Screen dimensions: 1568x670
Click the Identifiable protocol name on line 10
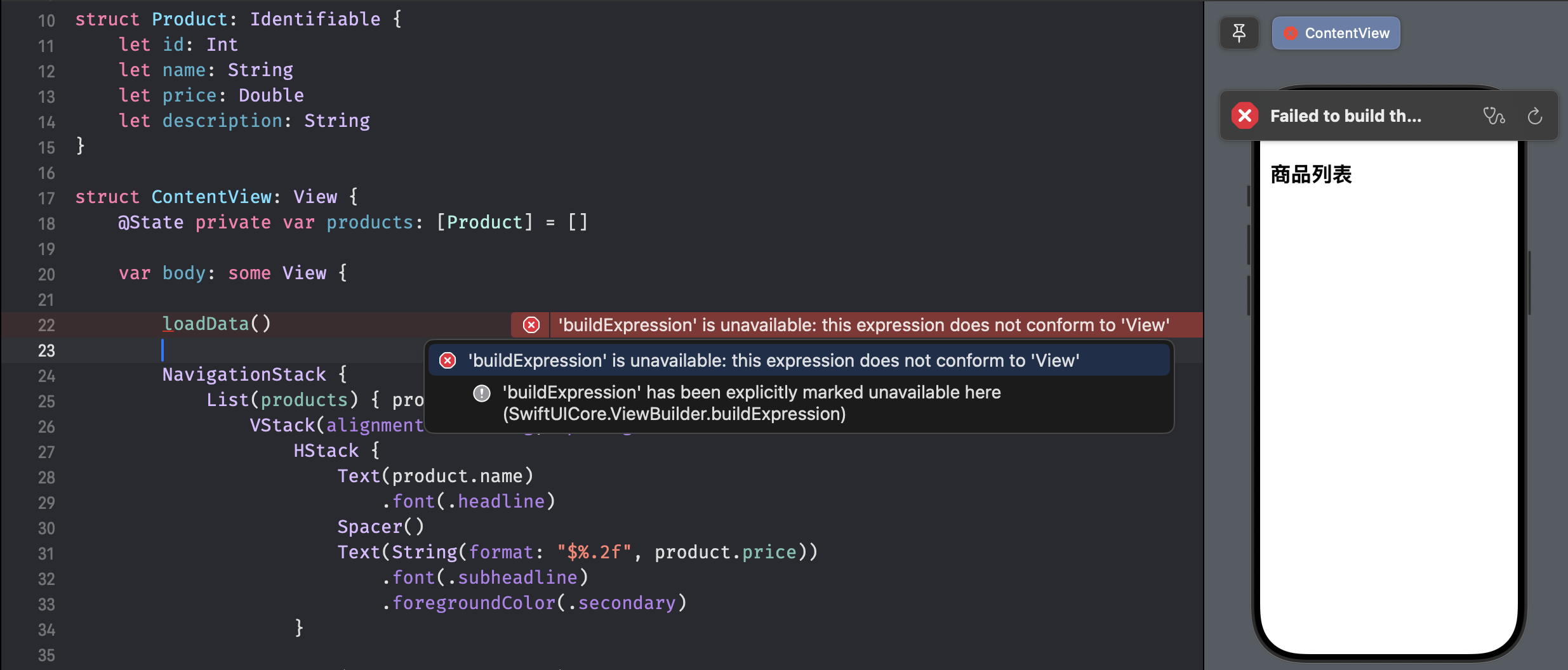315,19
